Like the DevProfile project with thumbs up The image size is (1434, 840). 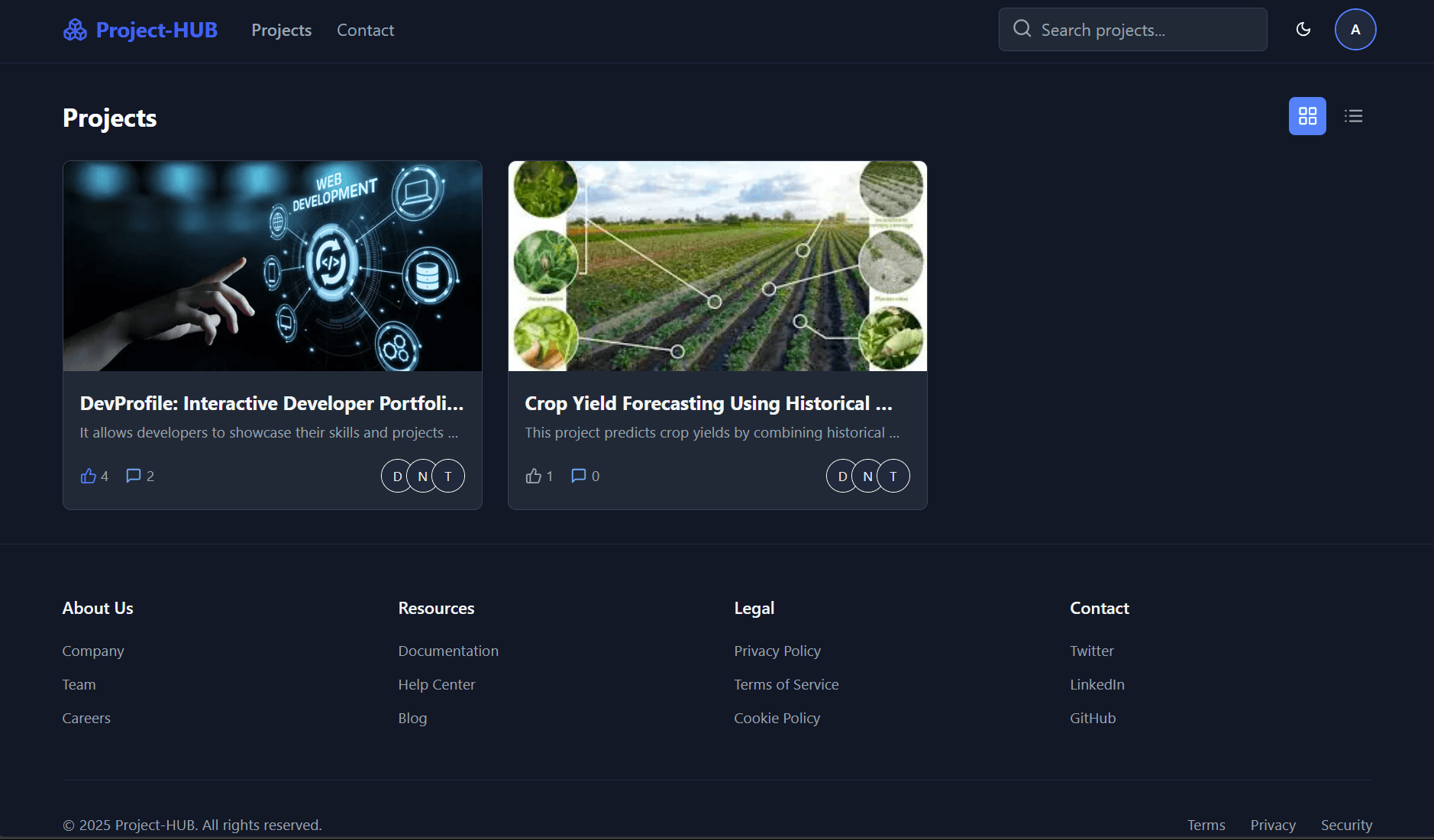88,475
